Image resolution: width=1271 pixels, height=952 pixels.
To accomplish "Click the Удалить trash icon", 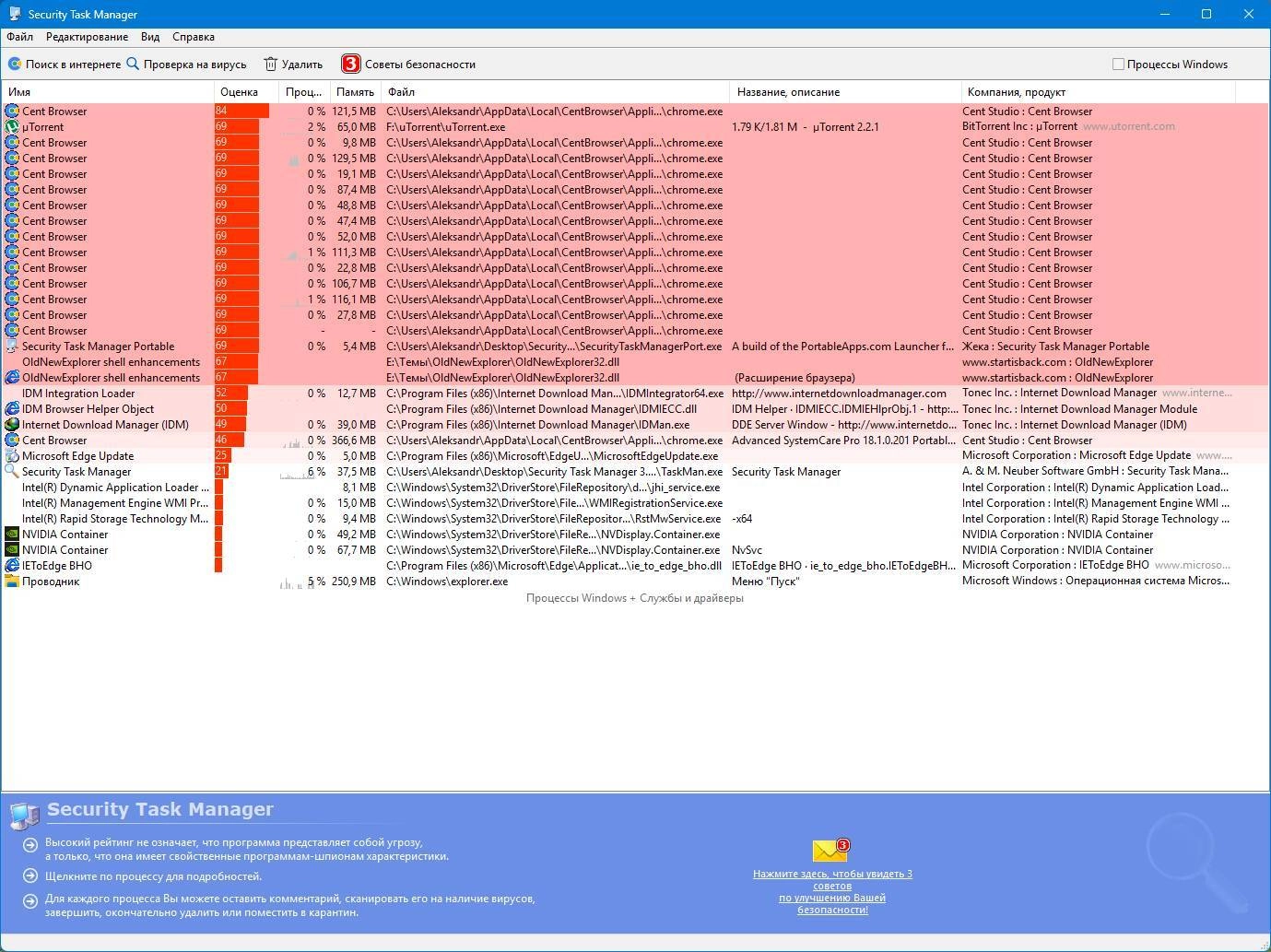I will (270, 64).
